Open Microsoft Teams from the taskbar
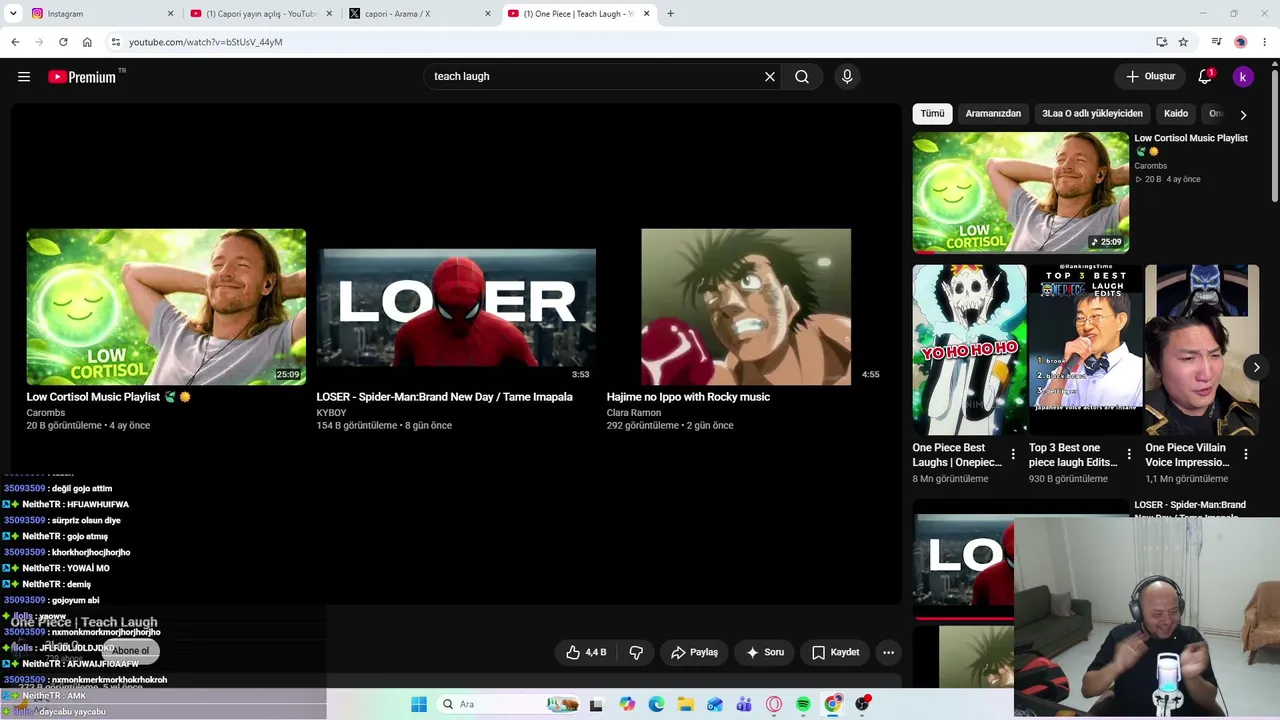This screenshot has height=720, width=1280. 744,704
